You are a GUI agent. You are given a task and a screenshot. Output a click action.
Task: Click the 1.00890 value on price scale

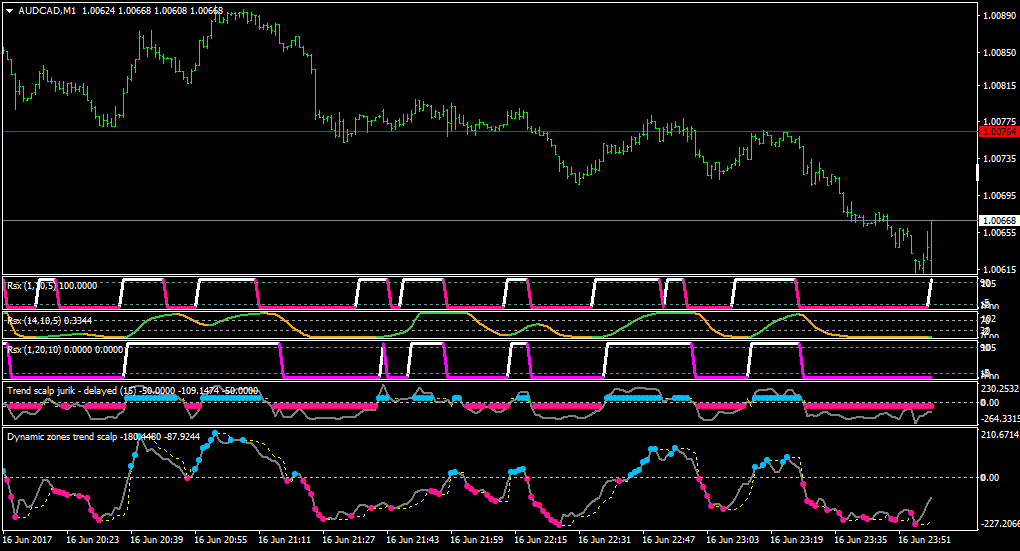1000,16
